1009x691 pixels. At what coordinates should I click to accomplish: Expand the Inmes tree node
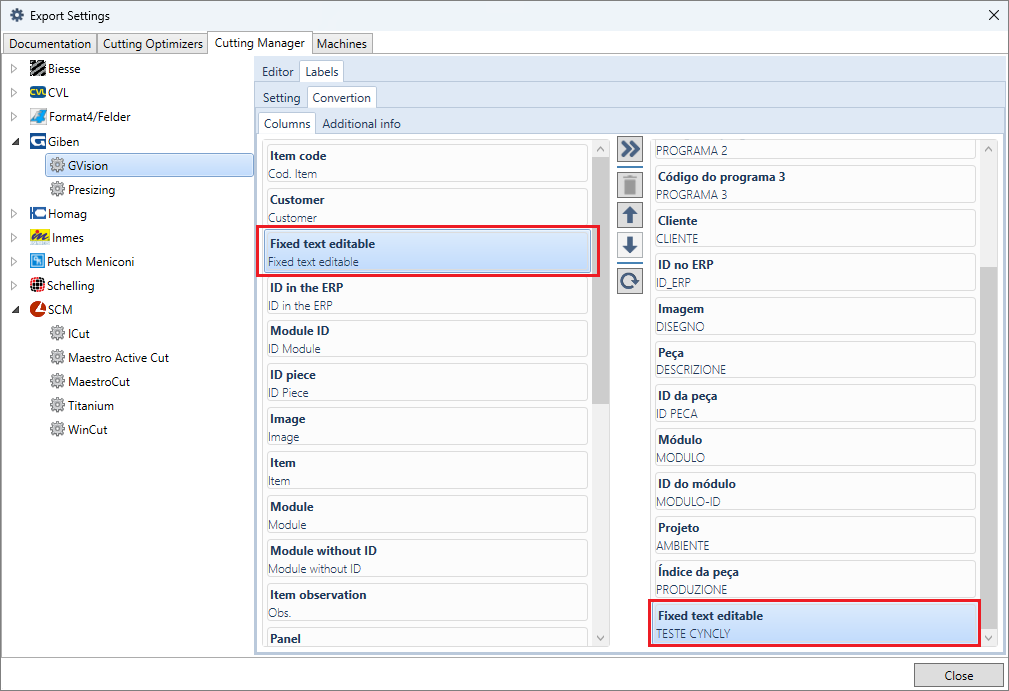click(14, 237)
